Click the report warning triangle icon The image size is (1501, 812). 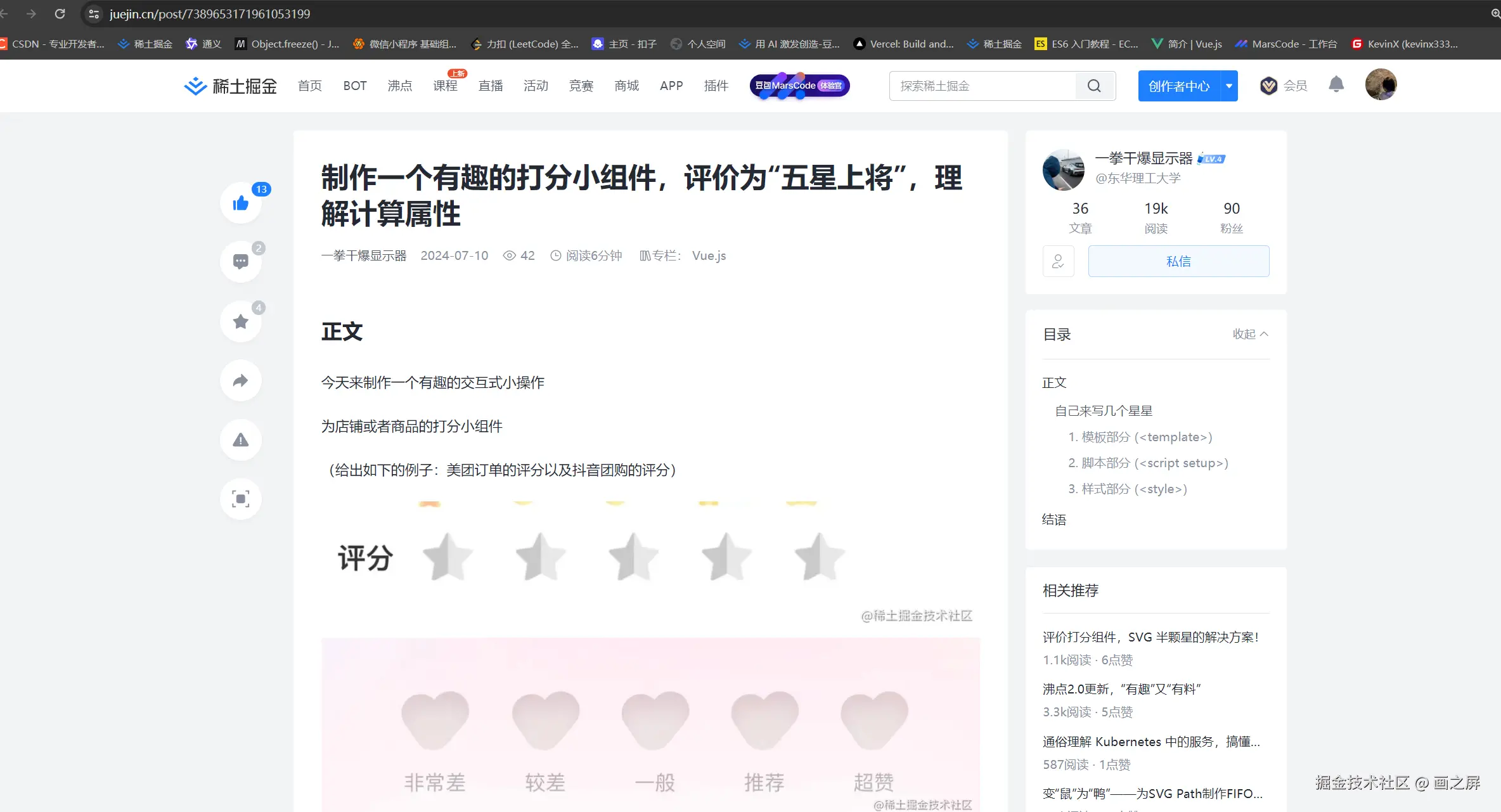241,440
